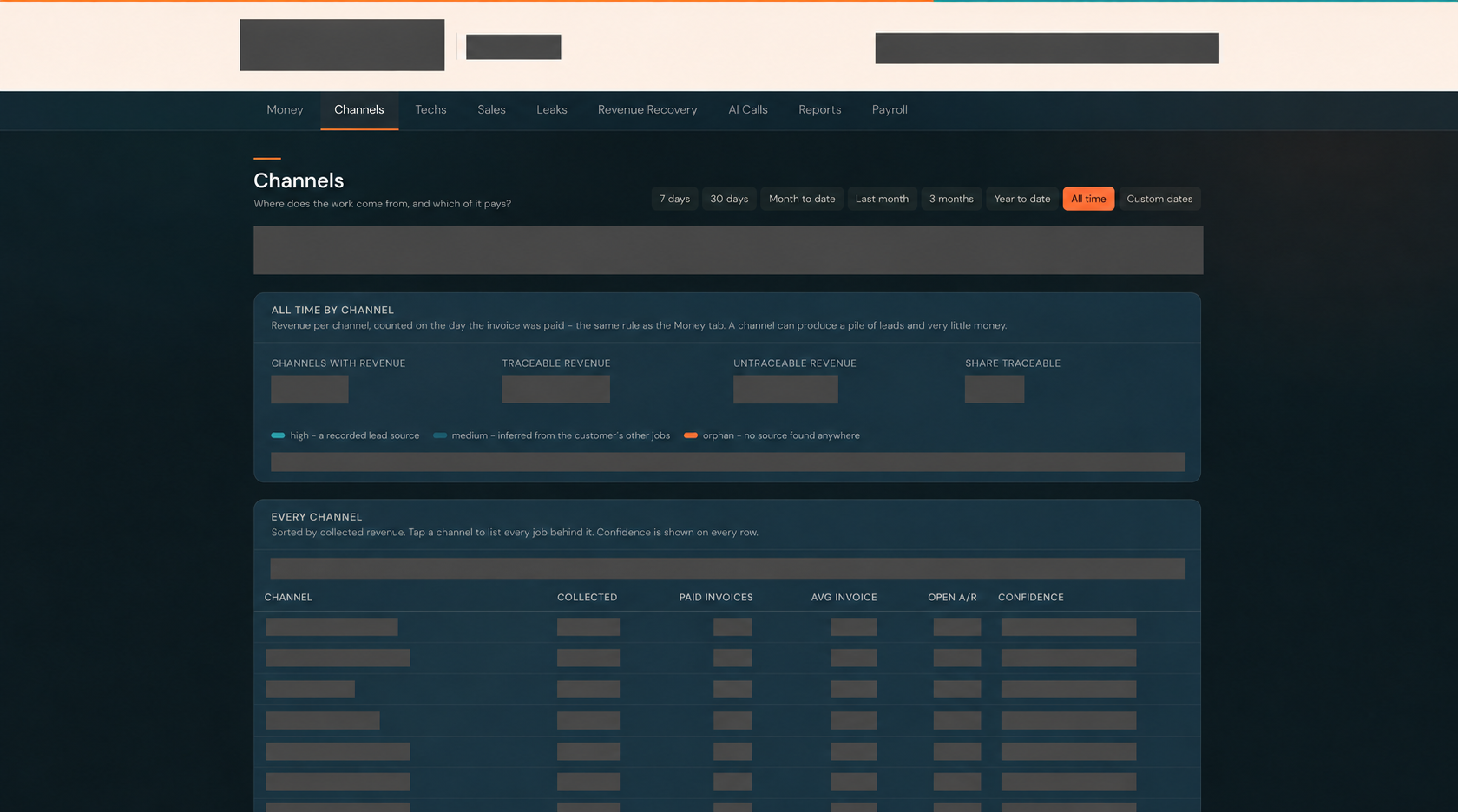
Task: Select Last month range
Action: pos(882,199)
